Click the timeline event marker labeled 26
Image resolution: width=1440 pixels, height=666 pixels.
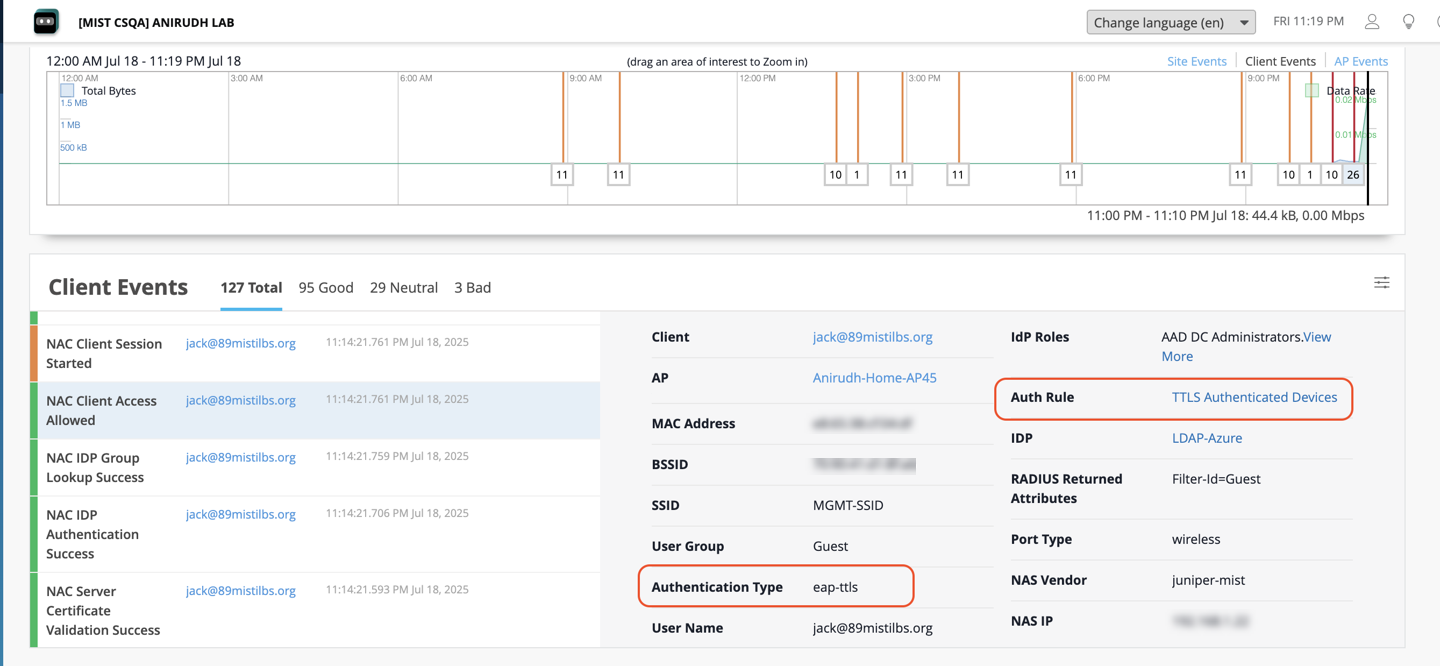point(1352,175)
